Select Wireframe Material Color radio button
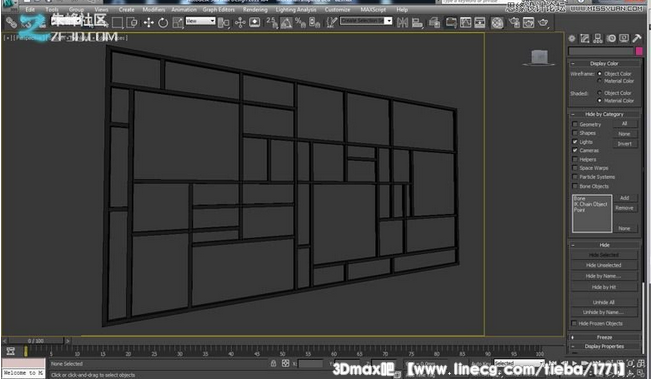The height and width of the screenshot is (386, 654). [x=600, y=81]
